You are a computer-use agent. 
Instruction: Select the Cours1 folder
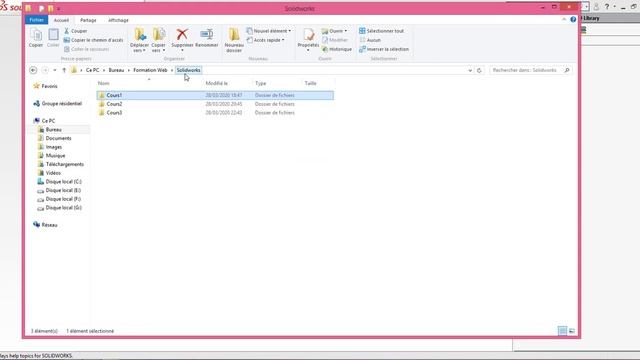pos(215,95)
